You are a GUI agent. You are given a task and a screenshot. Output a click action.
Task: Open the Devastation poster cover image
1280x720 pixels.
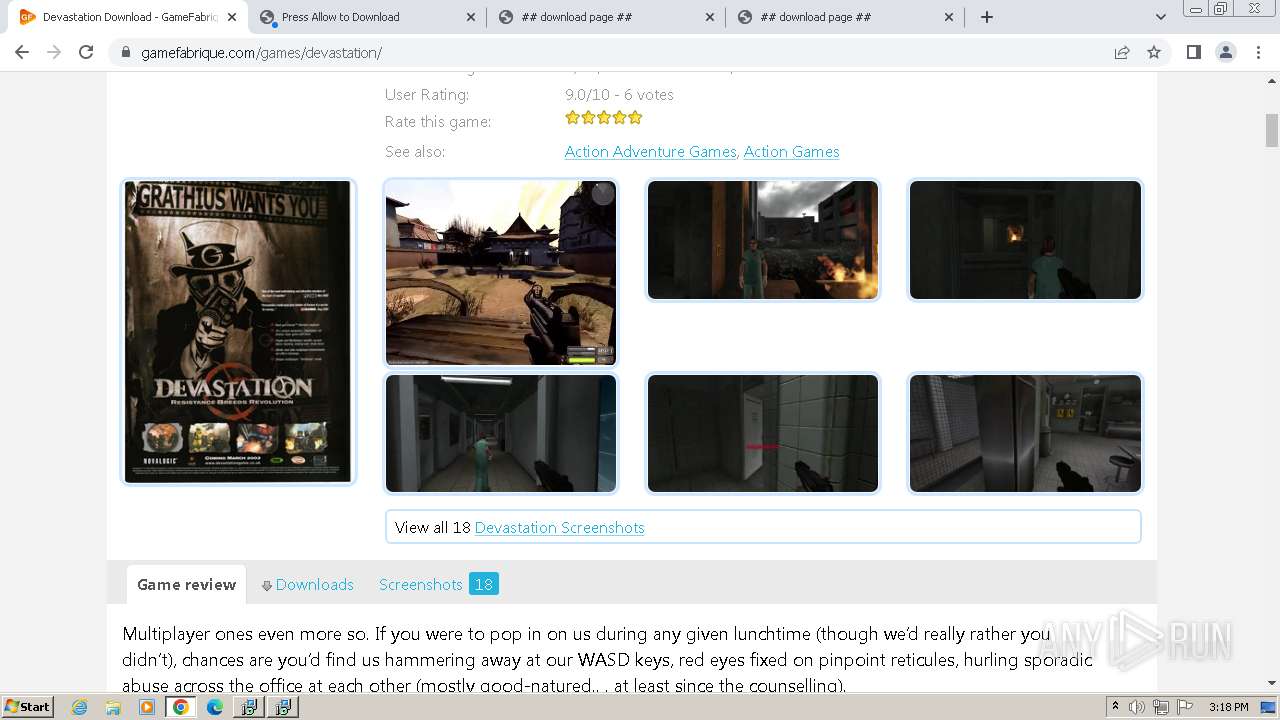[238, 332]
